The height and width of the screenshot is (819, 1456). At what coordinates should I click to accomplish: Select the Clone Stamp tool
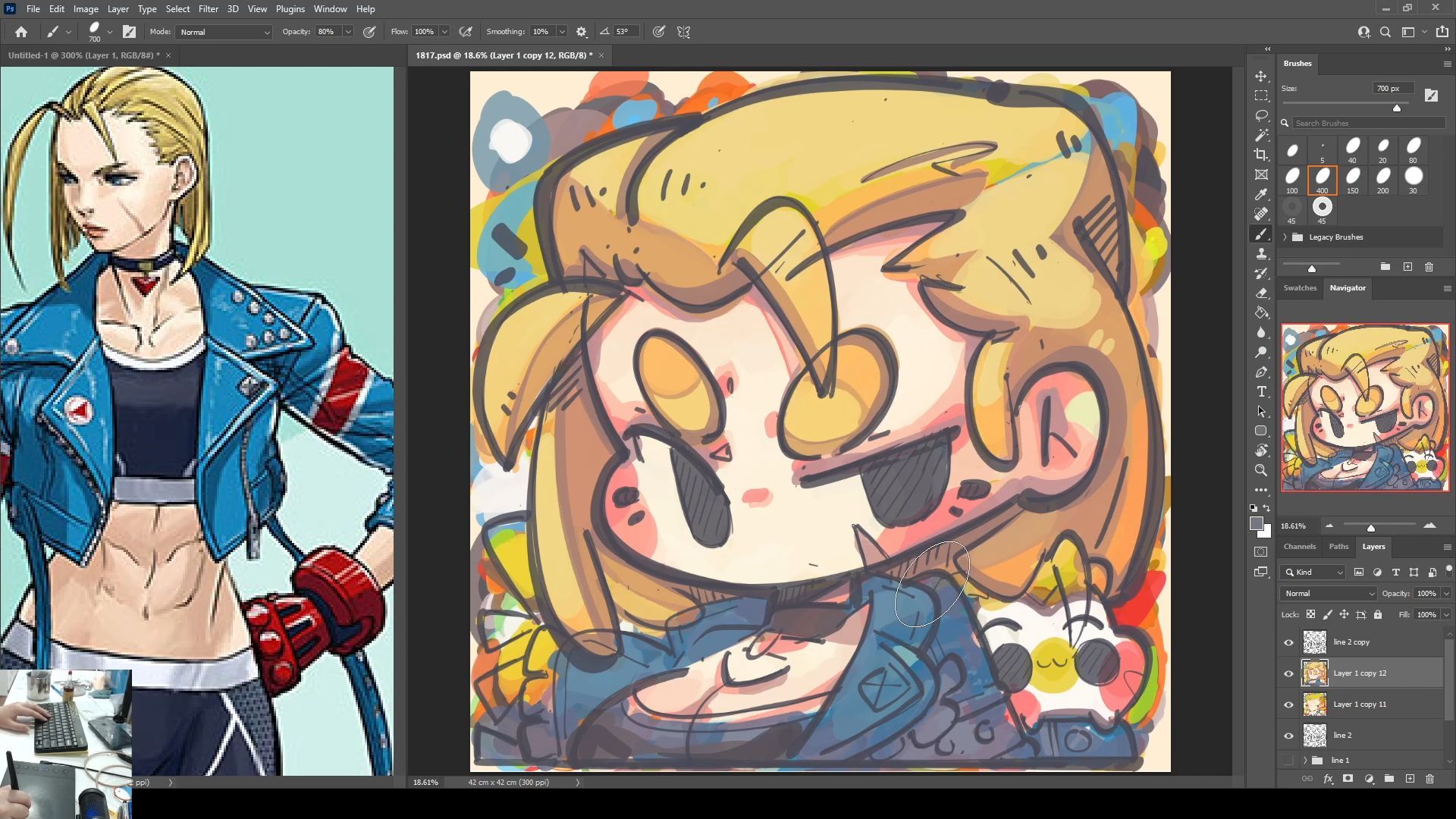click(x=1261, y=254)
